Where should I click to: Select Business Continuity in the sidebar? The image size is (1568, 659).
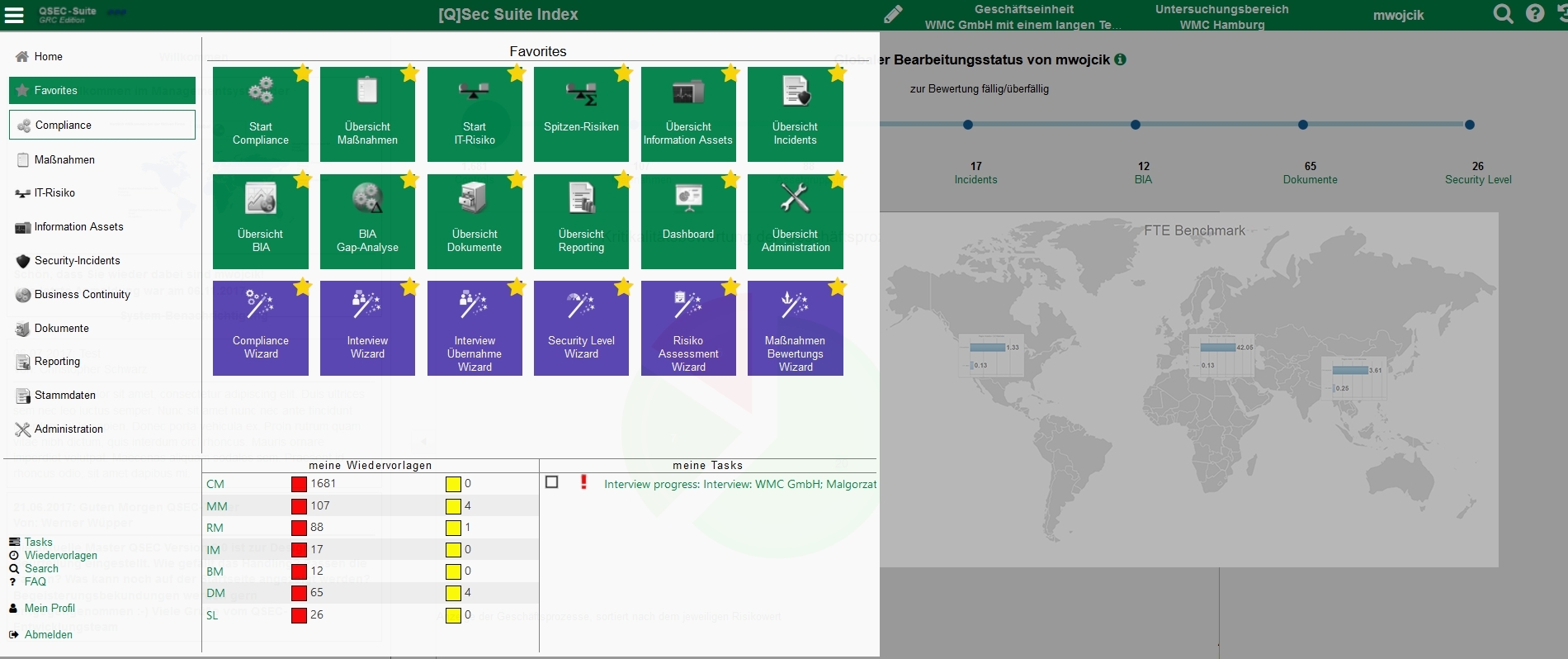click(x=82, y=294)
